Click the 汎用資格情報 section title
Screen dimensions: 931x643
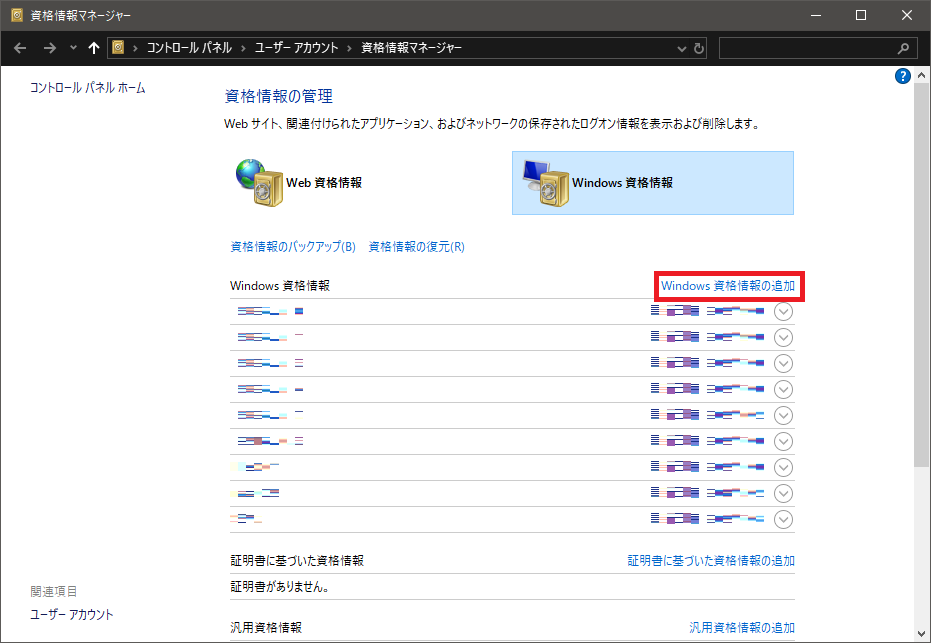pos(266,628)
